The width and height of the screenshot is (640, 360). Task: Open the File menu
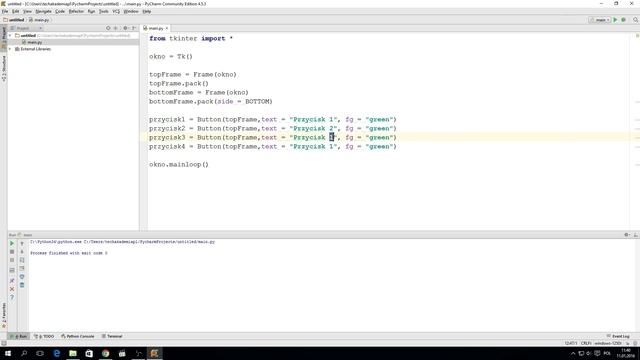[x=5, y=11]
